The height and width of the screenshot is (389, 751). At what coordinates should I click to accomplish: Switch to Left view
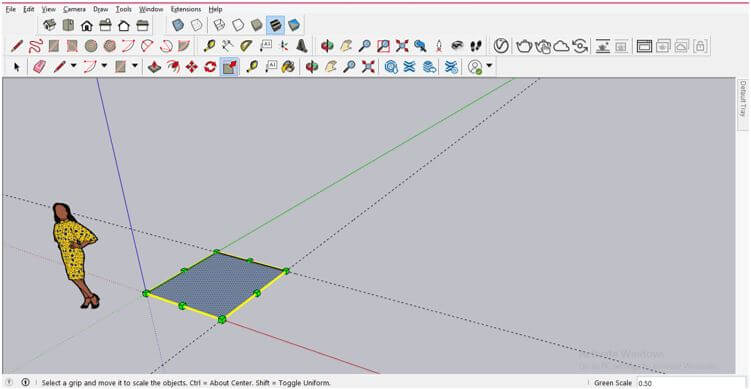[x=143, y=25]
